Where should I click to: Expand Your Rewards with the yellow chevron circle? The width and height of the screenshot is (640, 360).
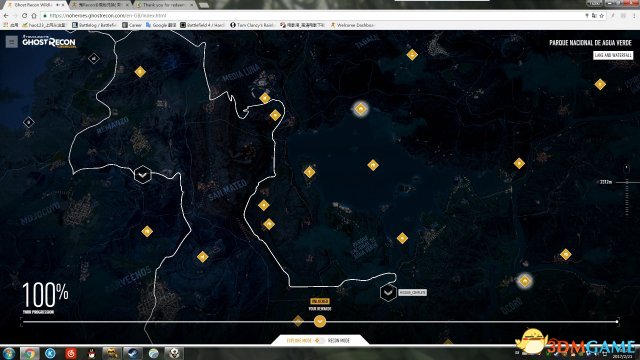click(x=320, y=322)
